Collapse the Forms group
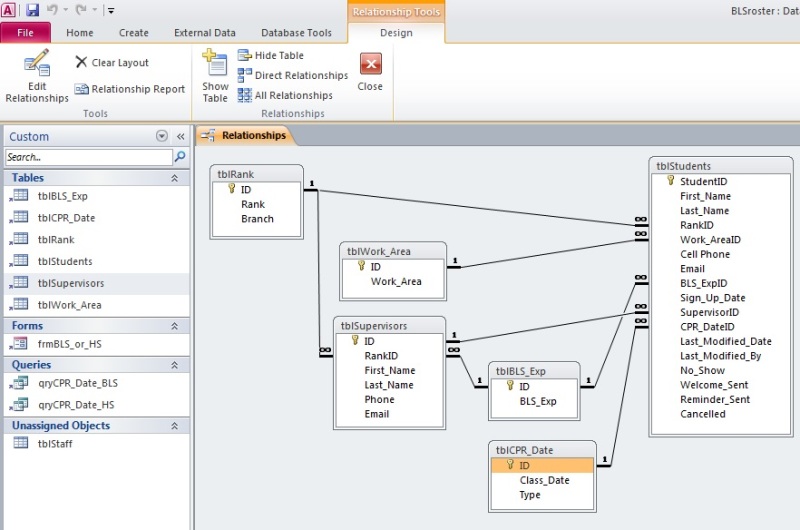This screenshot has height=530, width=800. coord(174,326)
